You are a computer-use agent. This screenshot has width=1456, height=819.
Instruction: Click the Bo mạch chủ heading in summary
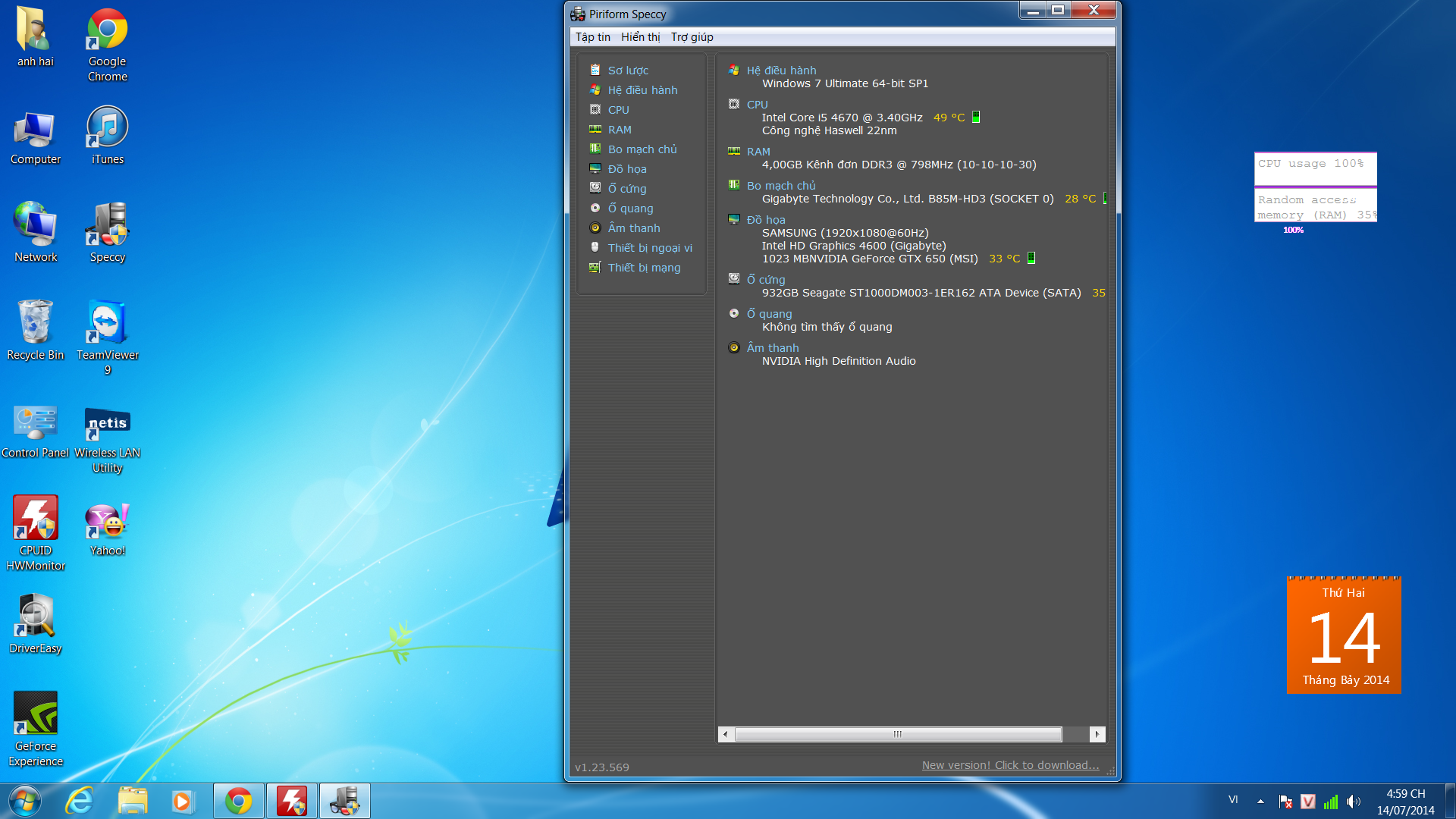tap(781, 186)
